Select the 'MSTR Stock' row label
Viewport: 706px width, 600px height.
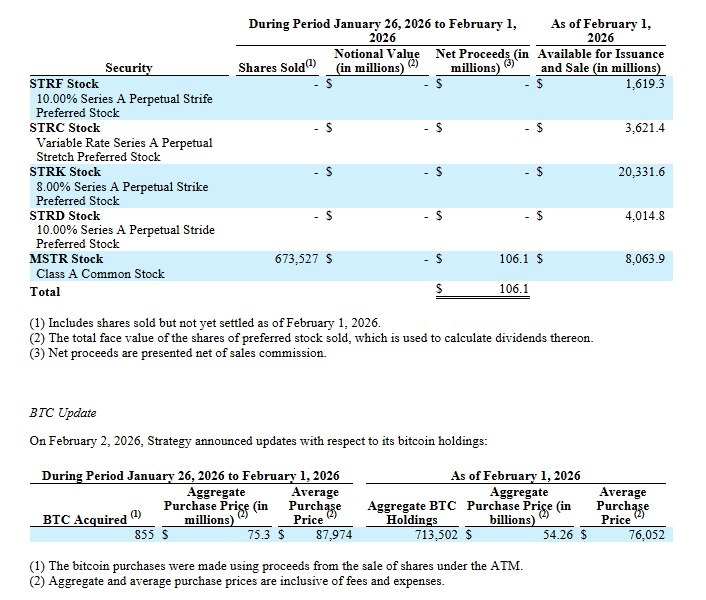pos(66,259)
